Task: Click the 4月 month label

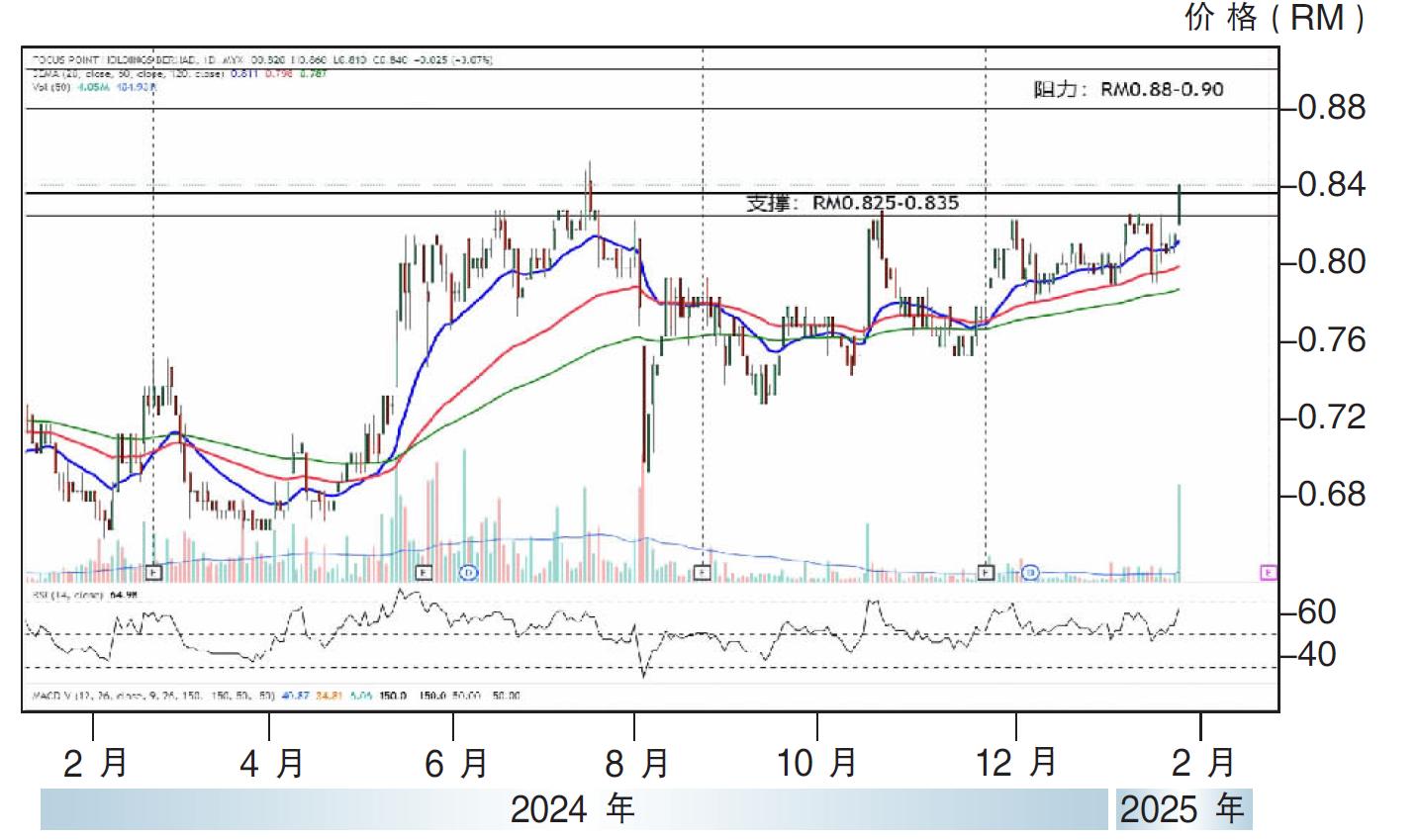Action: pyautogui.click(x=271, y=763)
